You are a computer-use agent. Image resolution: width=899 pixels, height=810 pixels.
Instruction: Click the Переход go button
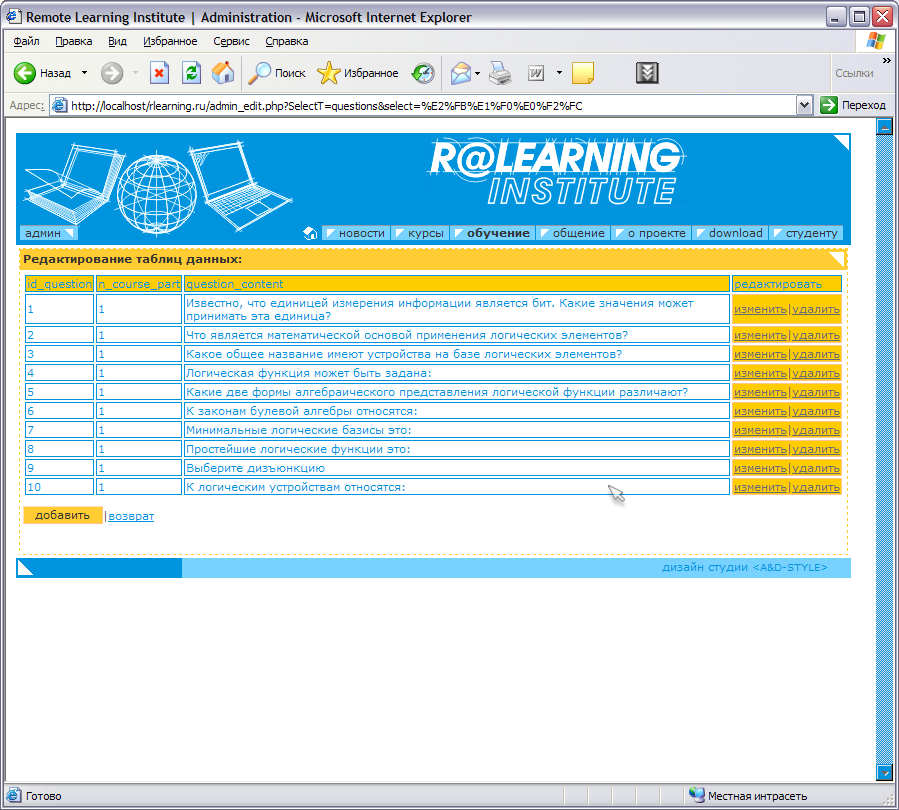coord(853,105)
